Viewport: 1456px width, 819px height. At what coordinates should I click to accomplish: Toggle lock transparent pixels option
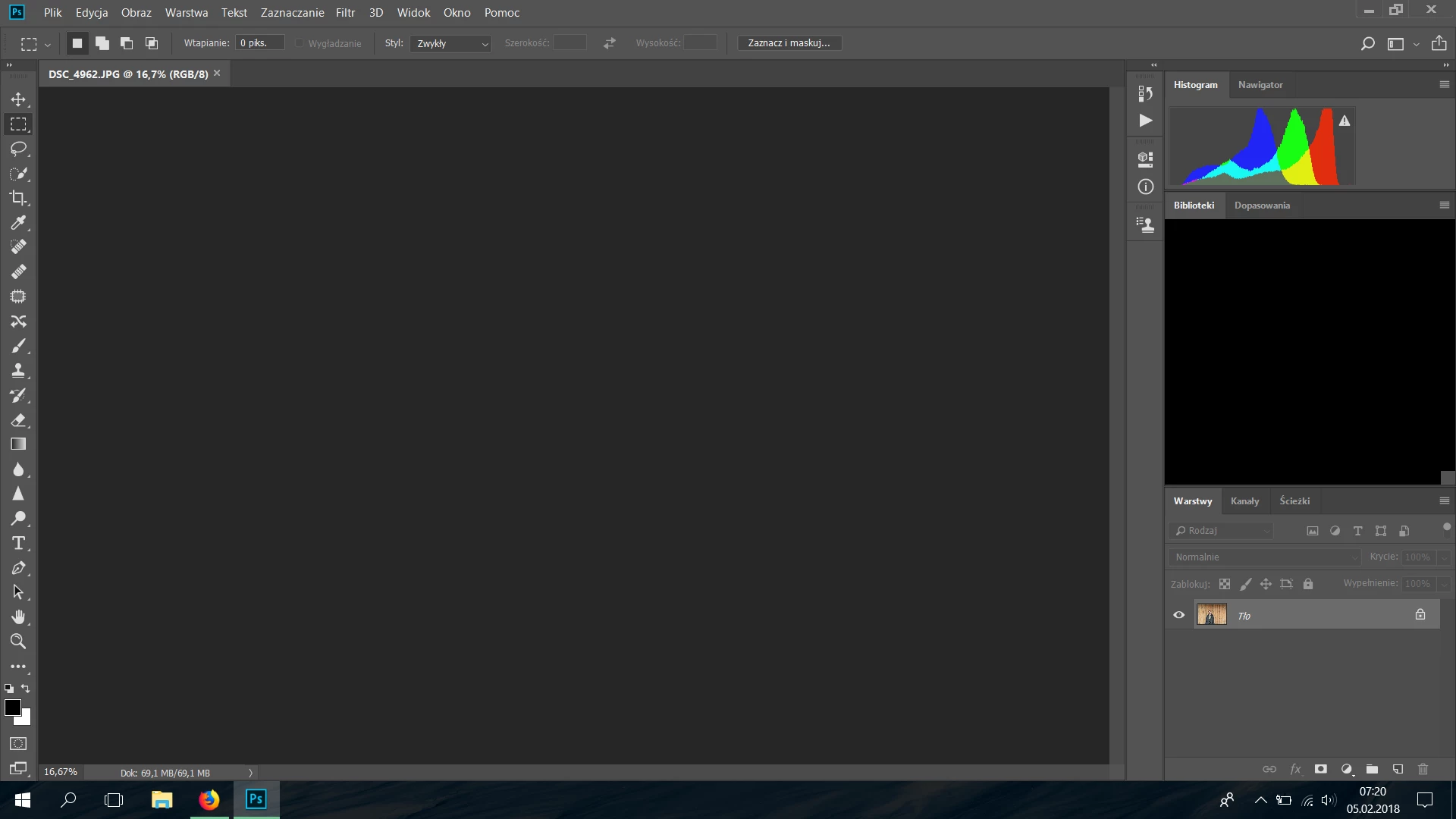(1225, 584)
